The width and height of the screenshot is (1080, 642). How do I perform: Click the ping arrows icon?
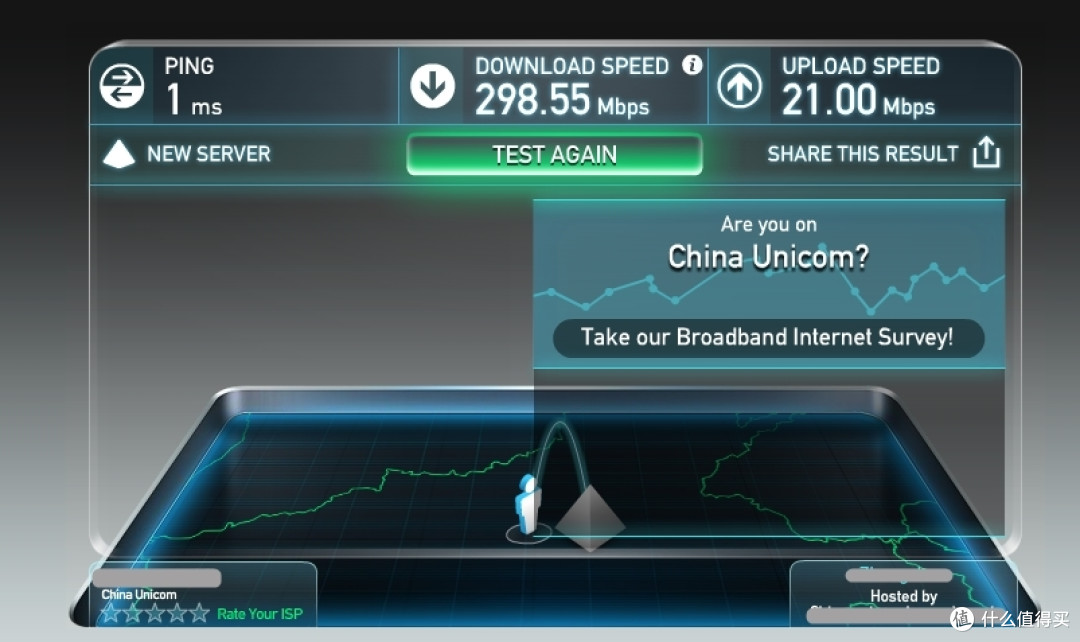tap(122, 86)
